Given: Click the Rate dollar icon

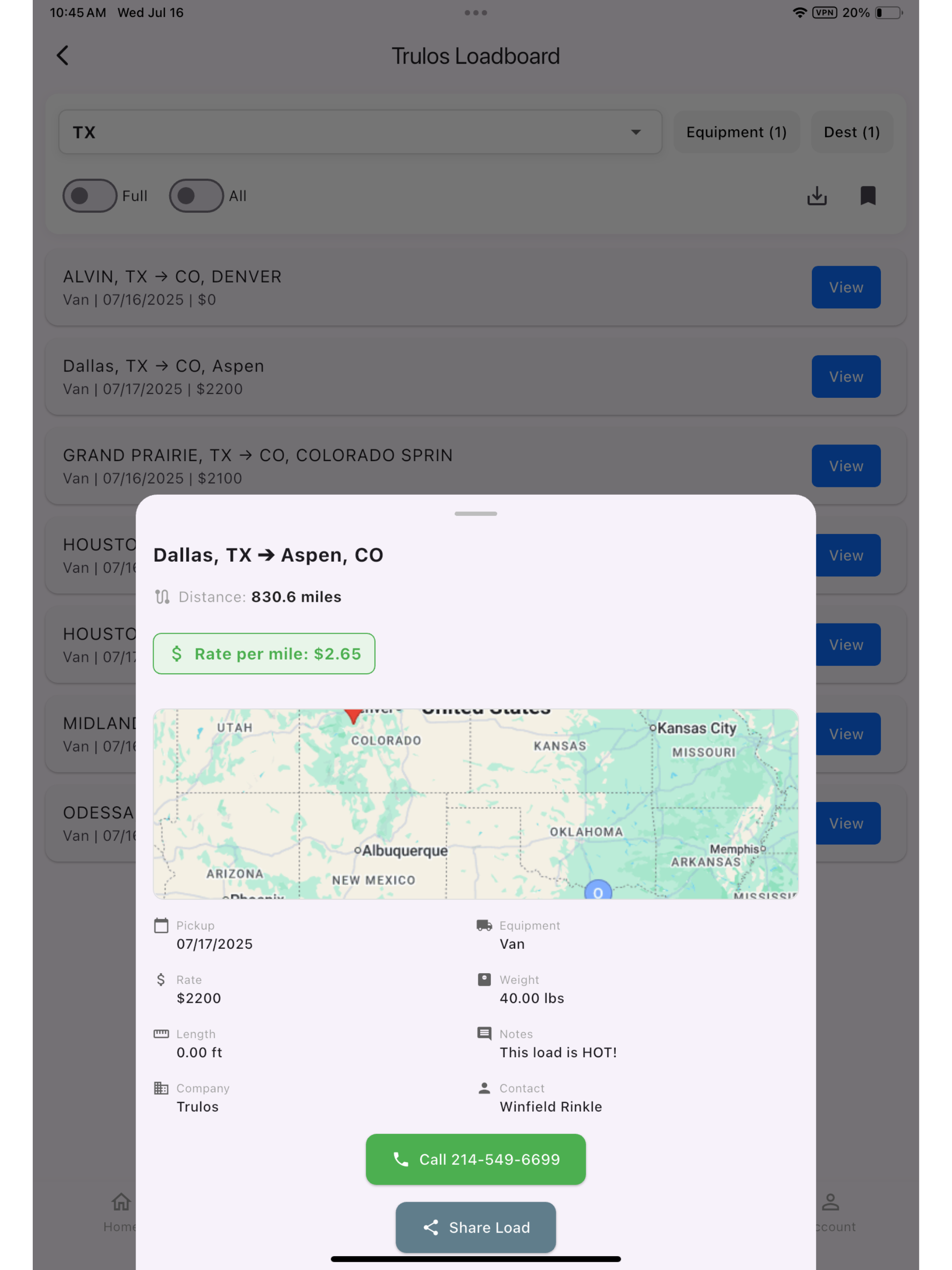Looking at the screenshot, I should [161, 979].
